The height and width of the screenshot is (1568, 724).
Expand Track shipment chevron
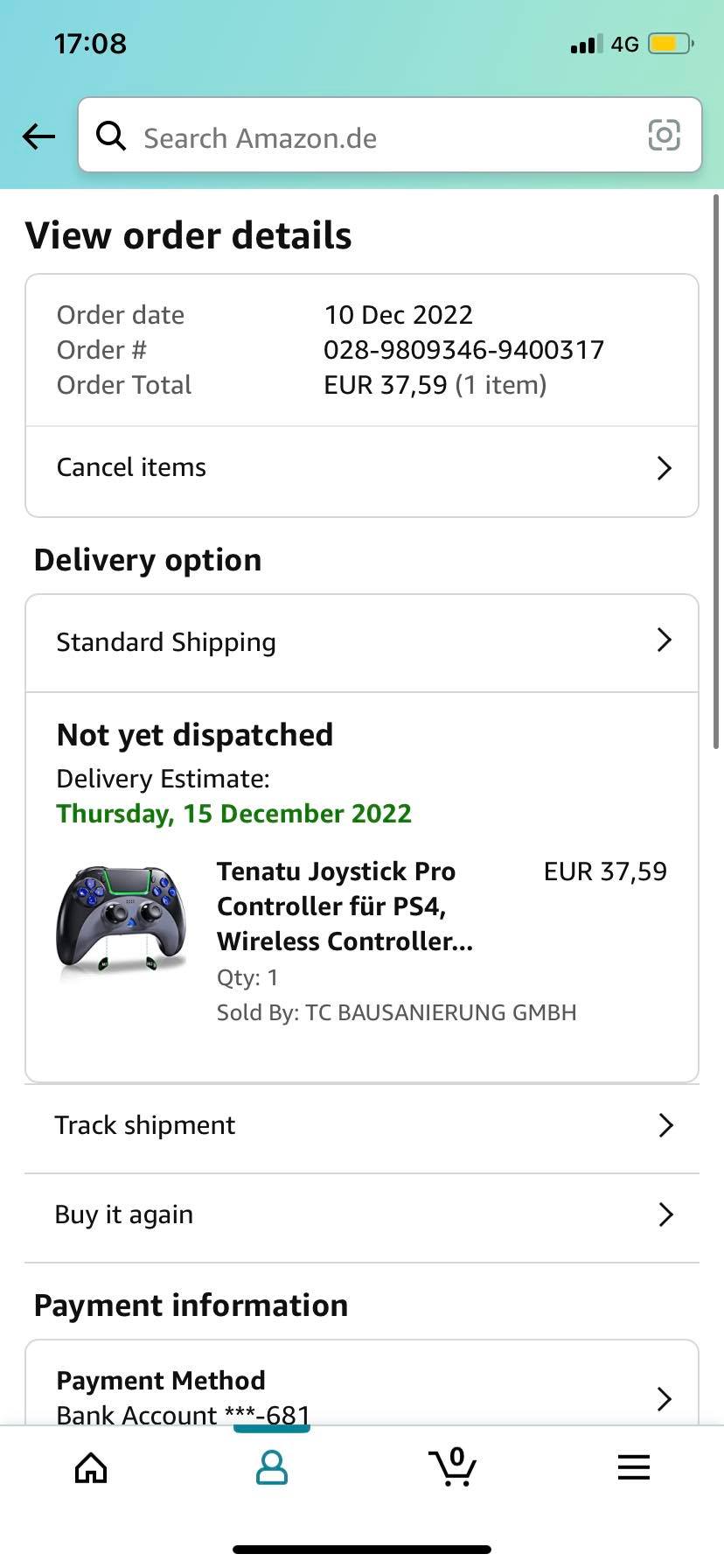pyautogui.click(x=665, y=1125)
